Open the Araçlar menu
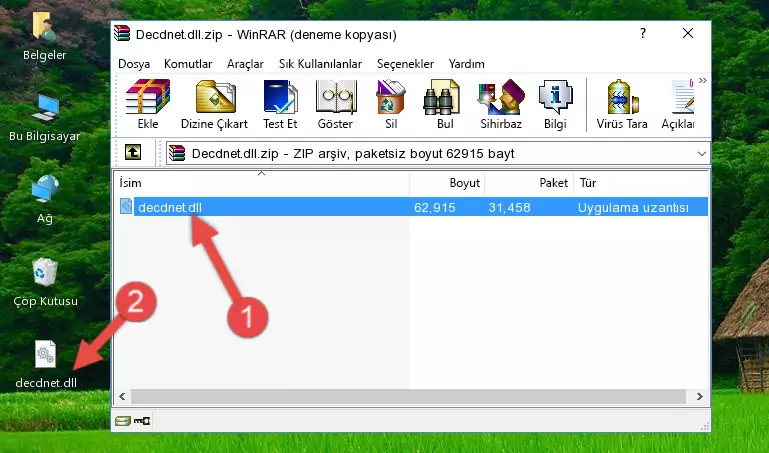Image resolution: width=769 pixels, height=453 pixels. pyautogui.click(x=245, y=64)
